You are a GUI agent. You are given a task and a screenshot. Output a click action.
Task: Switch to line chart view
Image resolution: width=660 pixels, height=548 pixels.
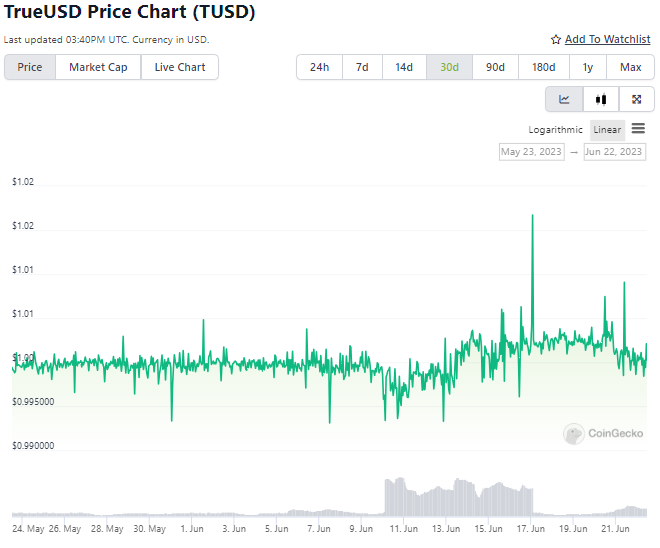click(x=564, y=99)
